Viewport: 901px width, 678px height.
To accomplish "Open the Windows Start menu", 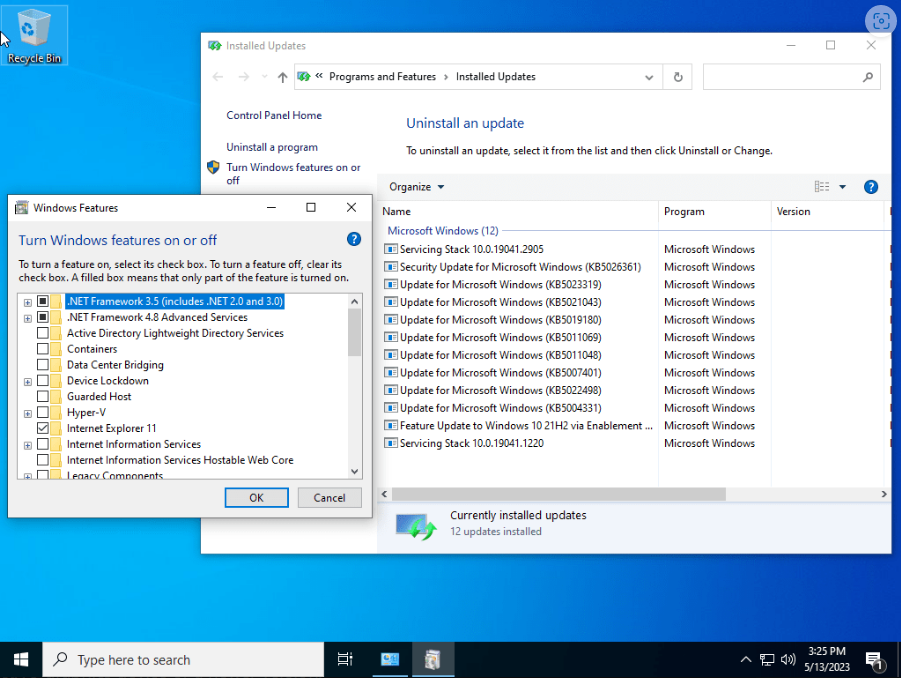I will [21, 660].
